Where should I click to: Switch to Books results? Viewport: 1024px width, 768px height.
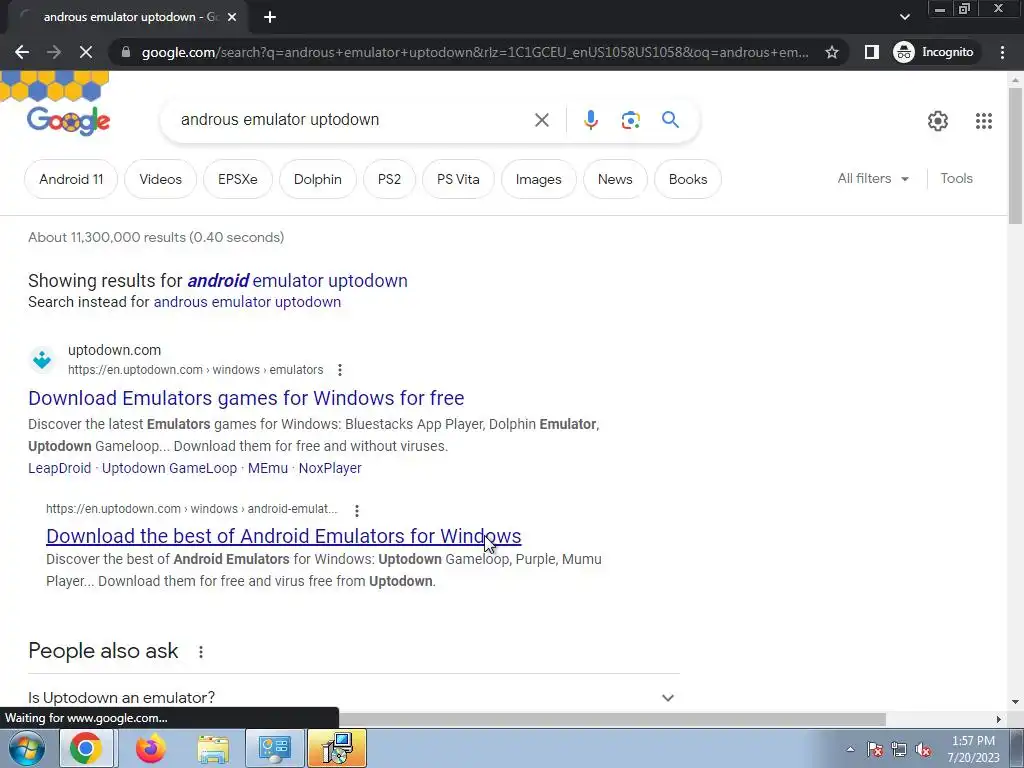pos(688,179)
